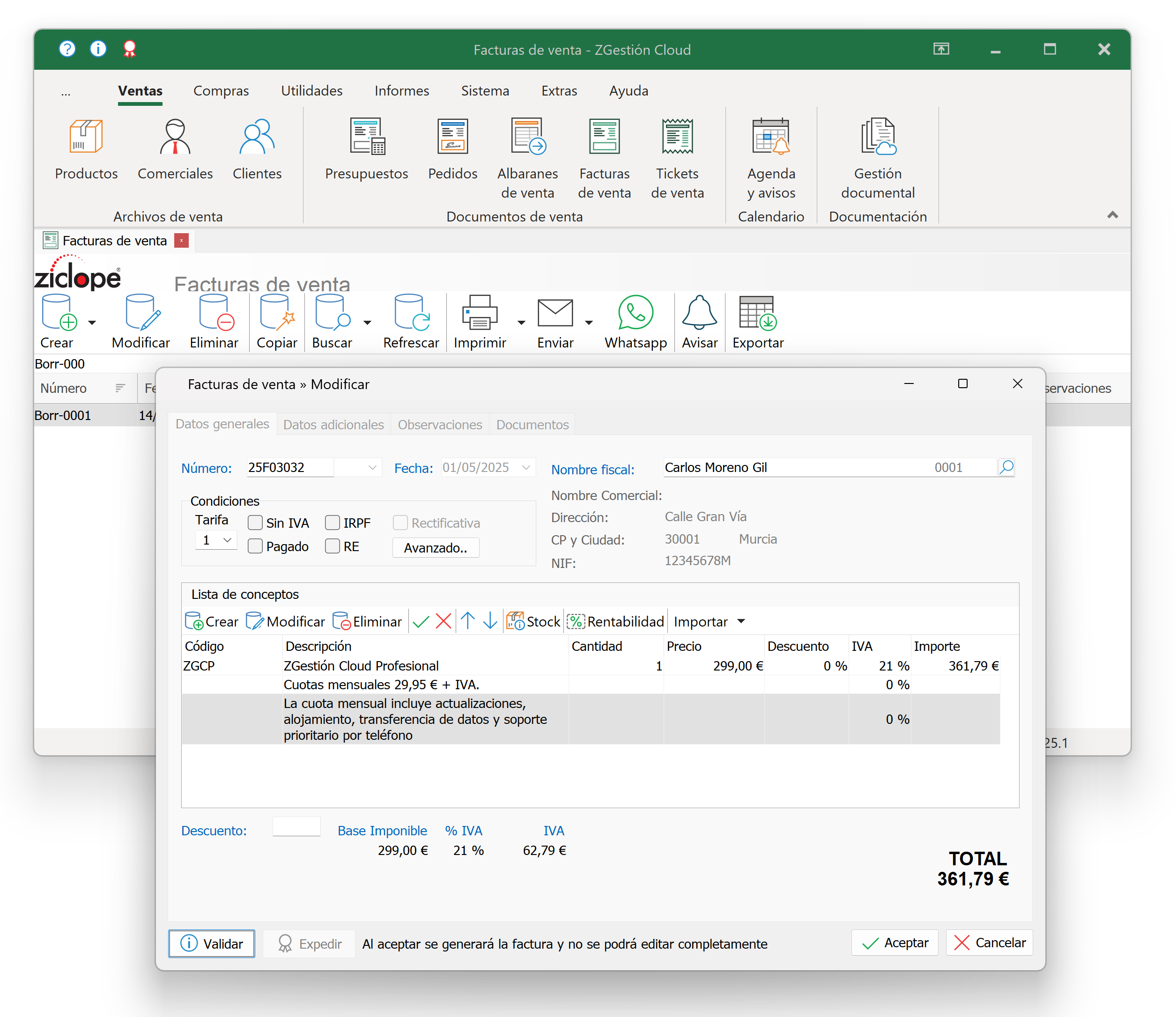Image resolution: width=1176 pixels, height=1017 pixels.
Task: Click the red X in concepts toolbar
Action: 443,621
